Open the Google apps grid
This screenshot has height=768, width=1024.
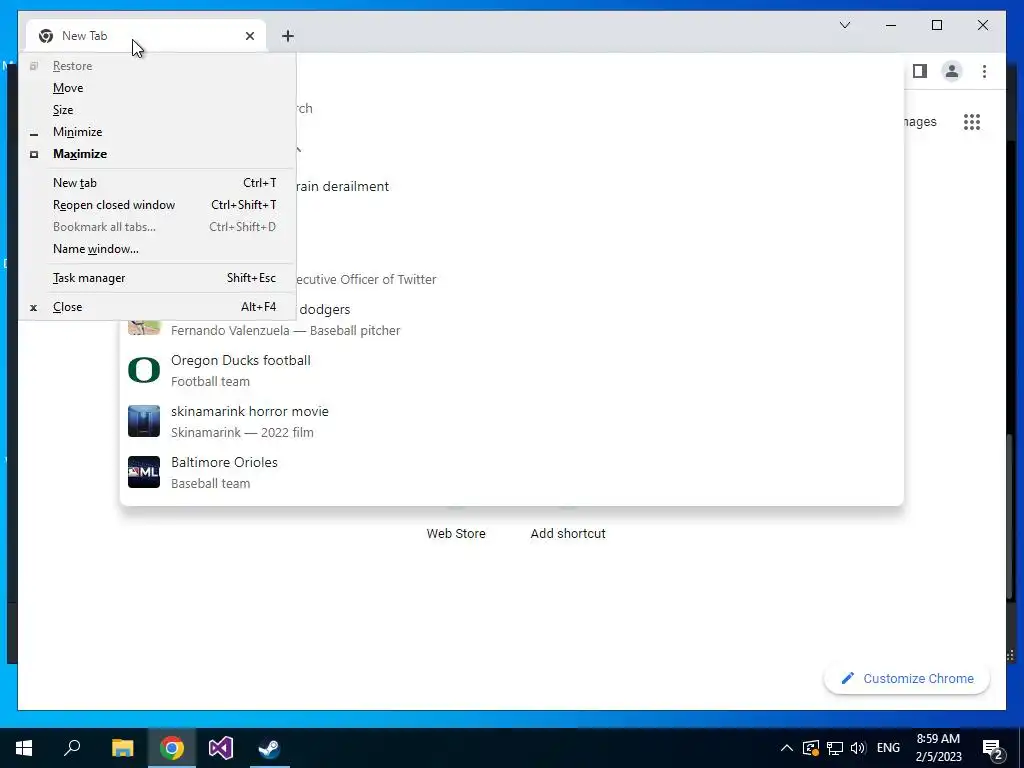click(x=972, y=121)
